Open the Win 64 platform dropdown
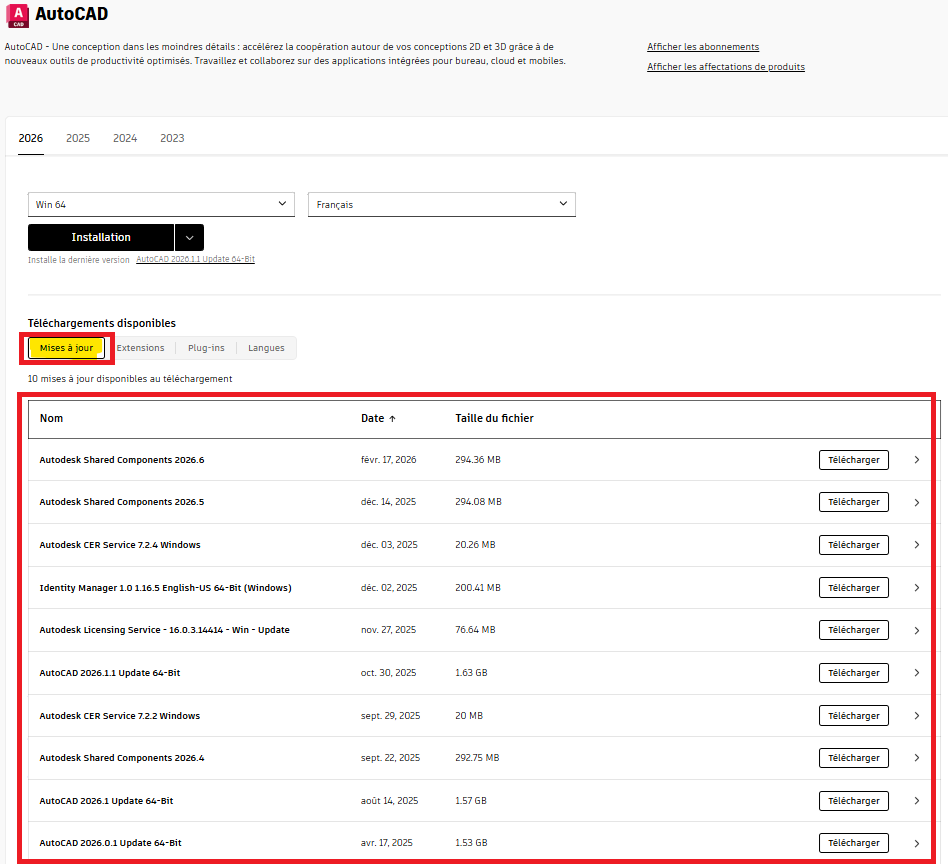This screenshot has width=948, height=864. [x=161, y=204]
